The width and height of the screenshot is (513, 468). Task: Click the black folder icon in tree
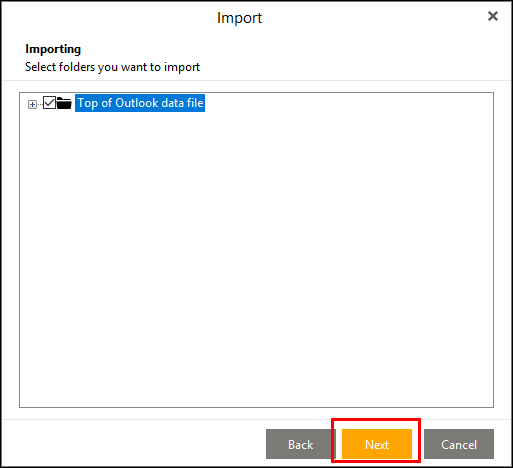tap(64, 103)
